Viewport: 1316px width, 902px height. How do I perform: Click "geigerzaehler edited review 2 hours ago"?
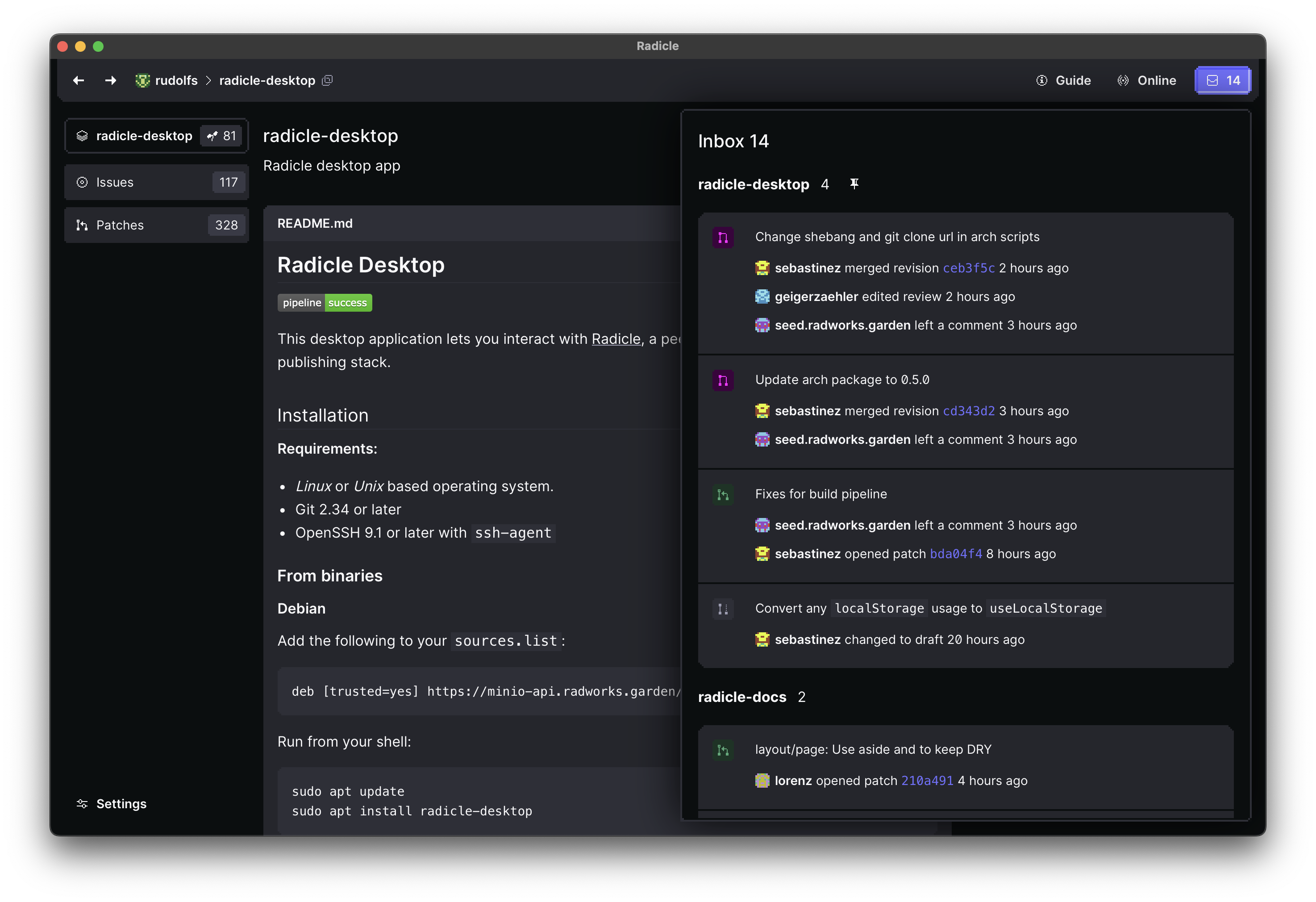[x=895, y=296]
